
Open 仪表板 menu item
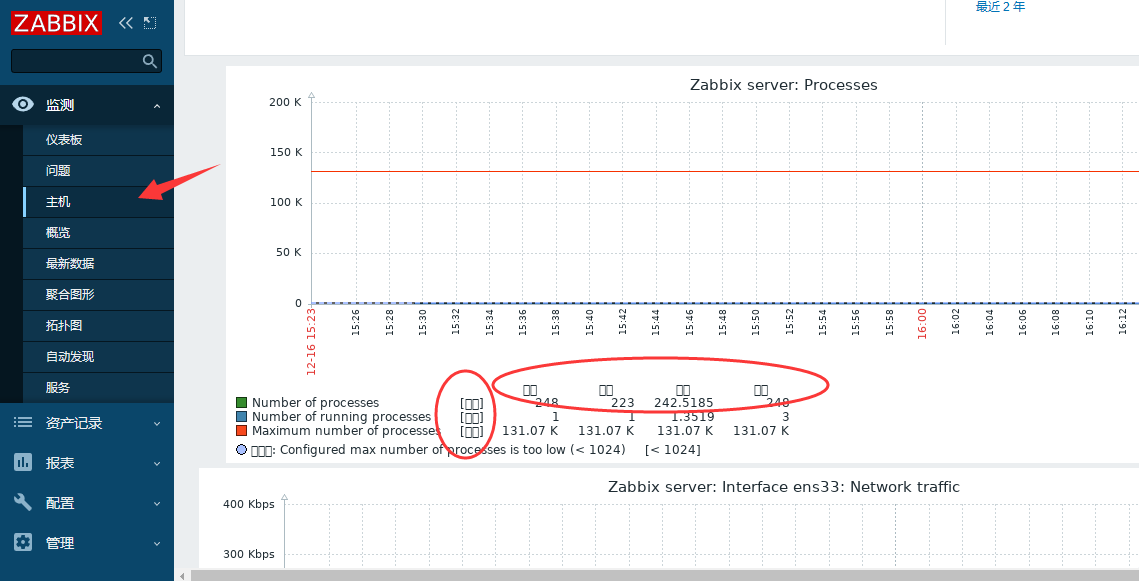99,139
